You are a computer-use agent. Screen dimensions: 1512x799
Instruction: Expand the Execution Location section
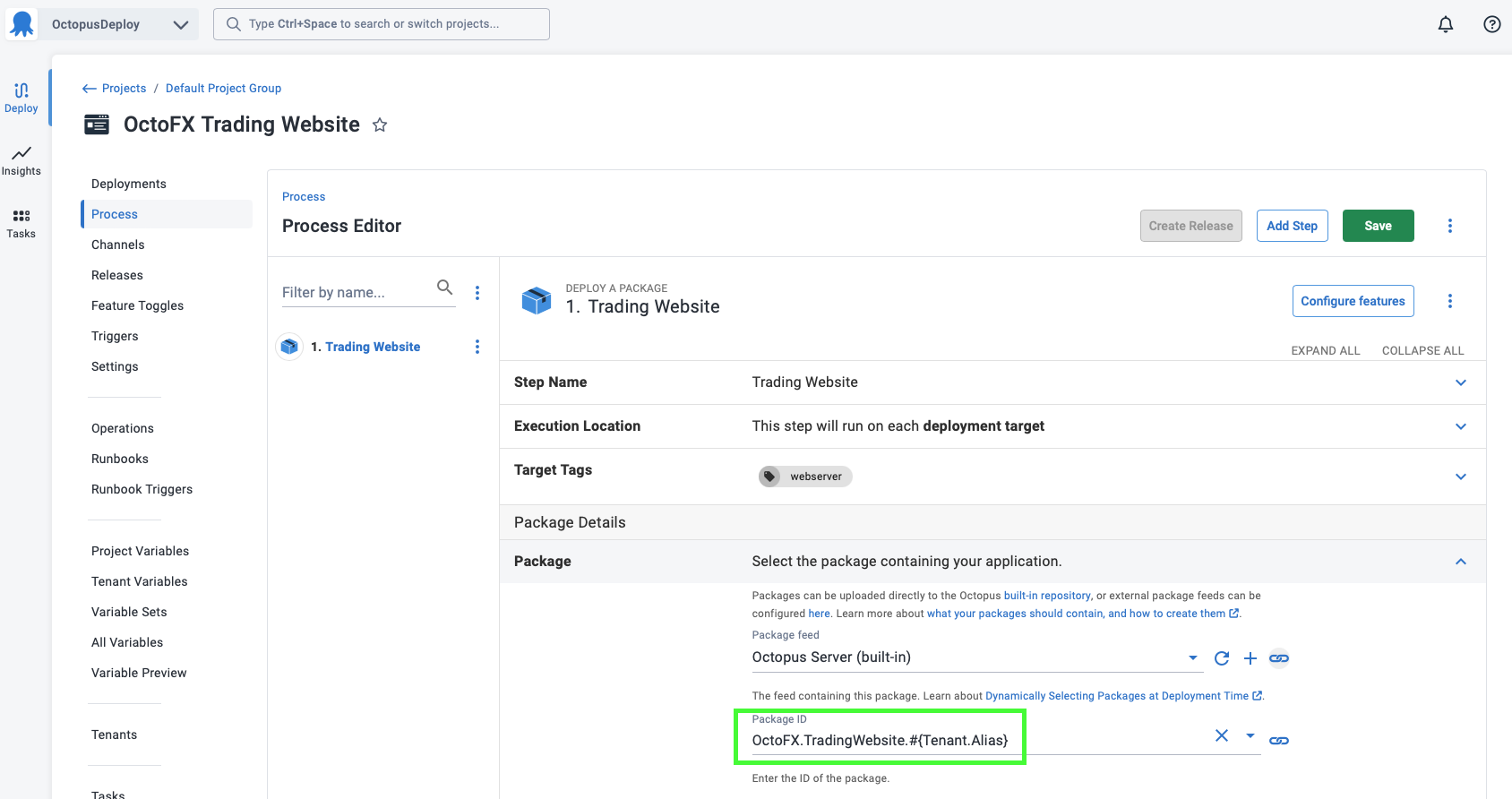pyautogui.click(x=1461, y=426)
